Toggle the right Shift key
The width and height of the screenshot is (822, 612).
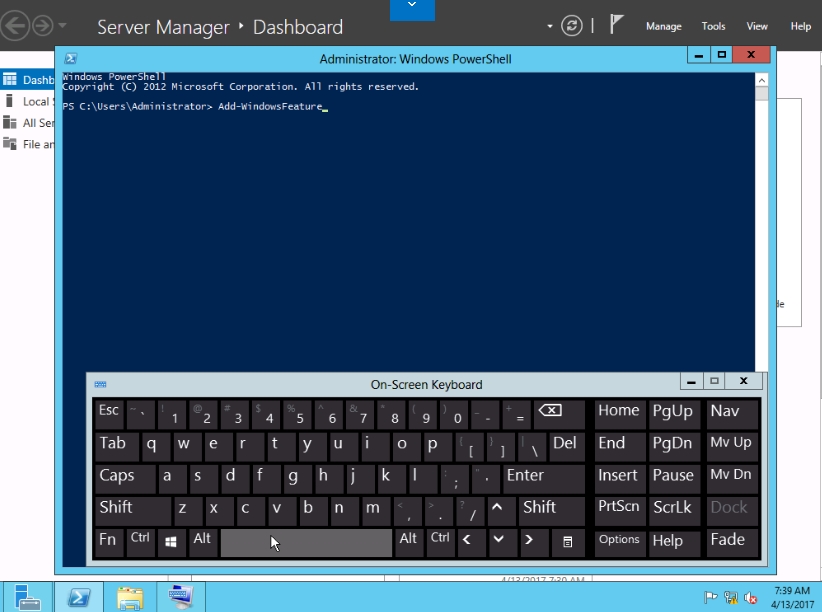(551, 510)
